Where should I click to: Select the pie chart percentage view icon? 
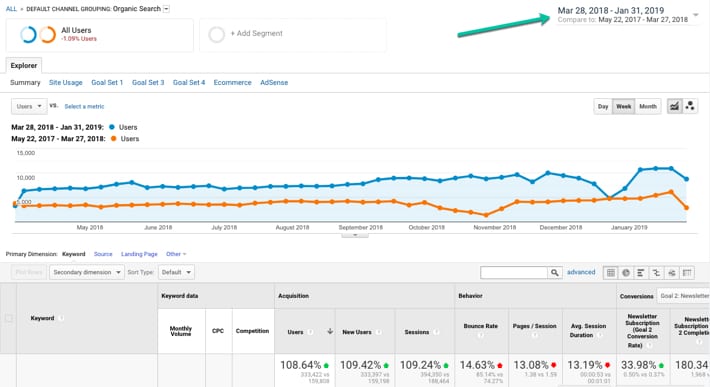[626, 272]
